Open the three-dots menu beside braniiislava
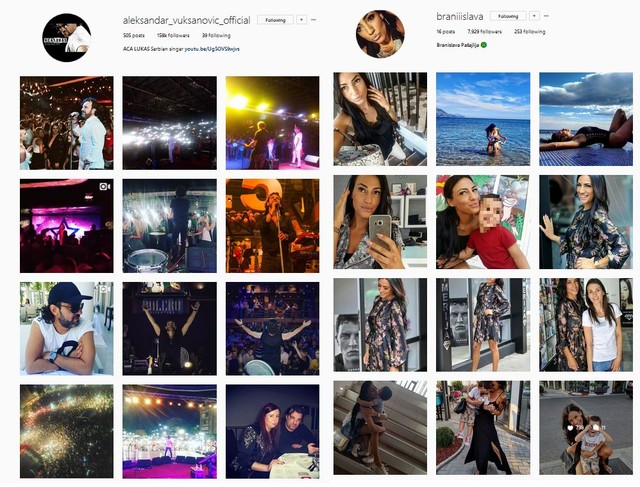Screen dimensions: 640x487 (546, 16)
